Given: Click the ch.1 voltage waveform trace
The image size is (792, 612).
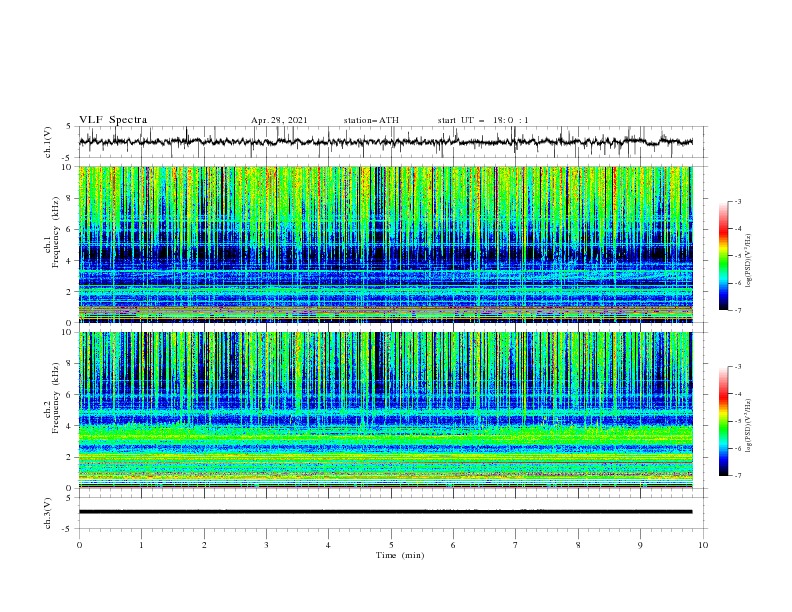Looking at the screenshot, I should click(x=385, y=142).
